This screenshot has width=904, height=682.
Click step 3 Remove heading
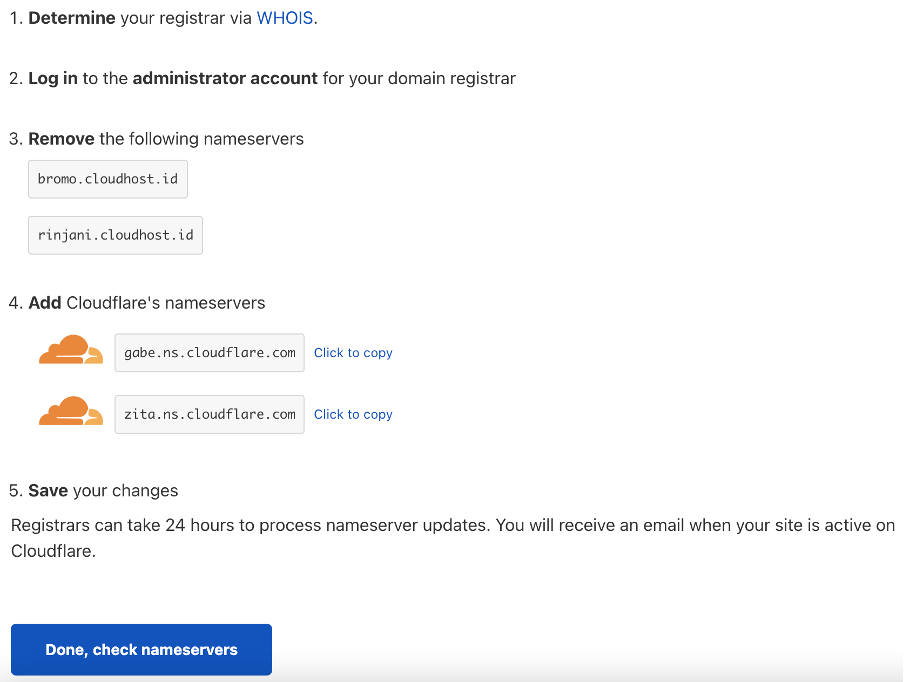click(x=165, y=139)
